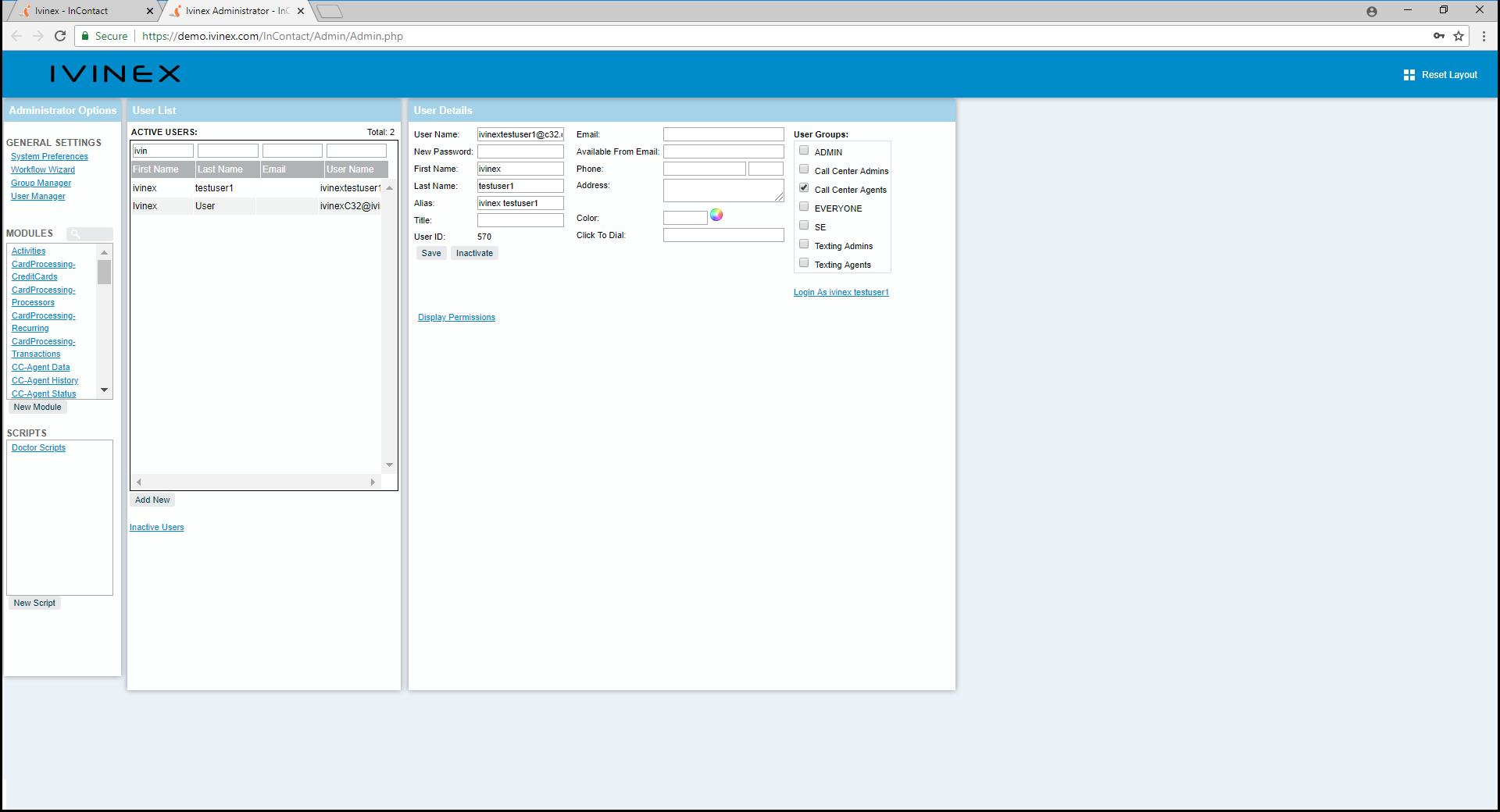The height and width of the screenshot is (812, 1500).
Task: Open User Manager link
Action: click(x=38, y=197)
